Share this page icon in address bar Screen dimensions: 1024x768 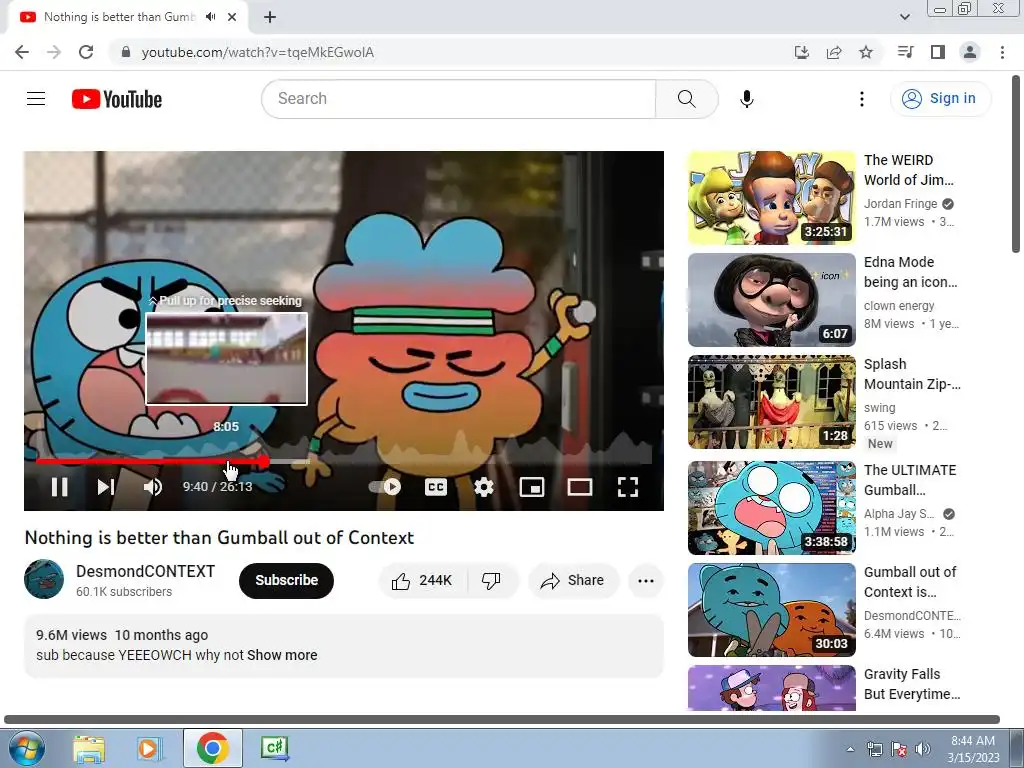click(x=834, y=52)
